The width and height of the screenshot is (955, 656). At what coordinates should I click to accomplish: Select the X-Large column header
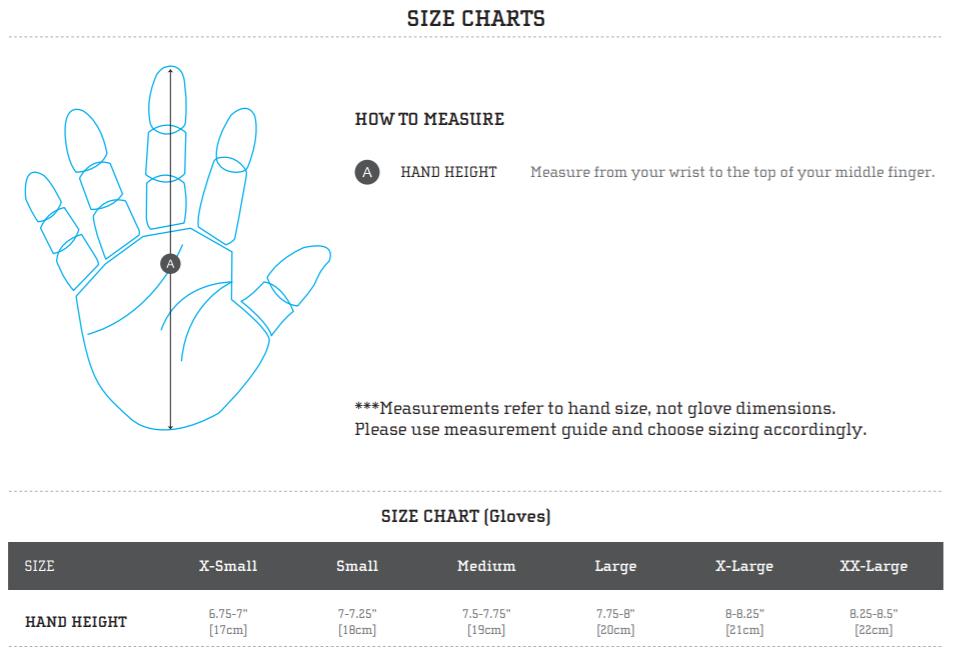tap(744, 566)
